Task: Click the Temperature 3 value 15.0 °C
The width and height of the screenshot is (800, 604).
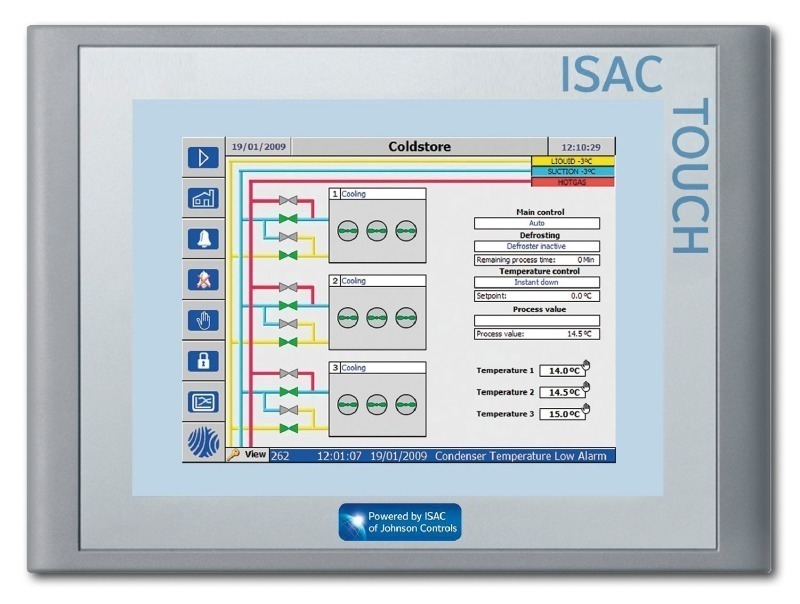Action: tap(562, 414)
